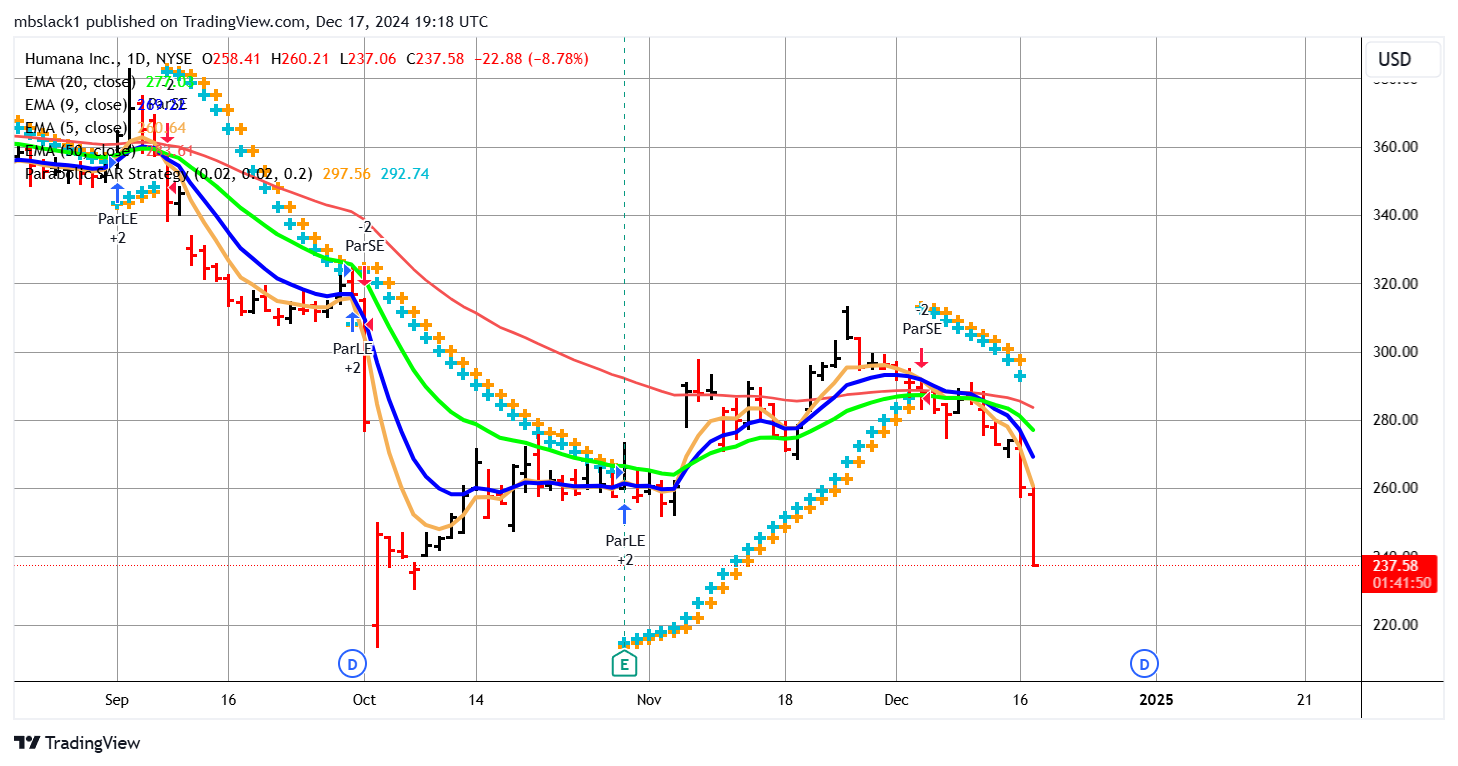1458x766 pixels.
Task: Select the EMA (20, close) indicator label
Action: click(81, 82)
